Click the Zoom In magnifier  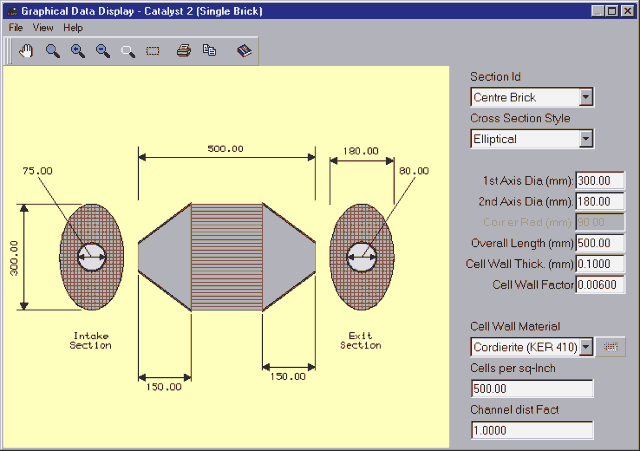(x=78, y=51)
